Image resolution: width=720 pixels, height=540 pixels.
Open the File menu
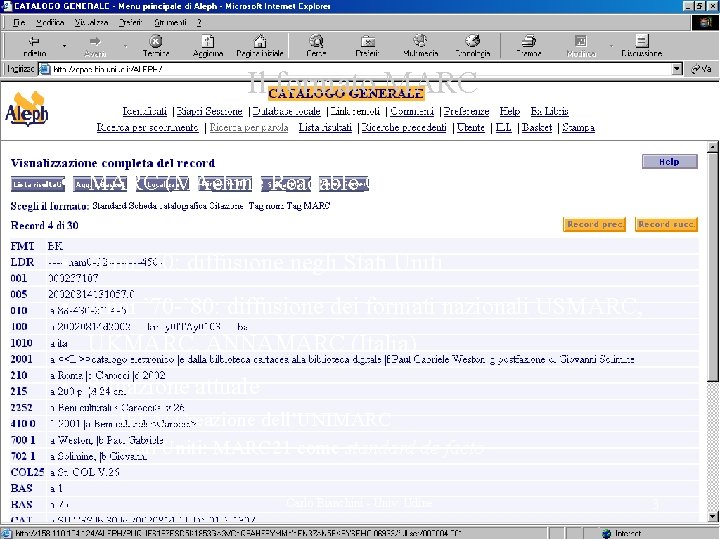(x=18, y=22)
